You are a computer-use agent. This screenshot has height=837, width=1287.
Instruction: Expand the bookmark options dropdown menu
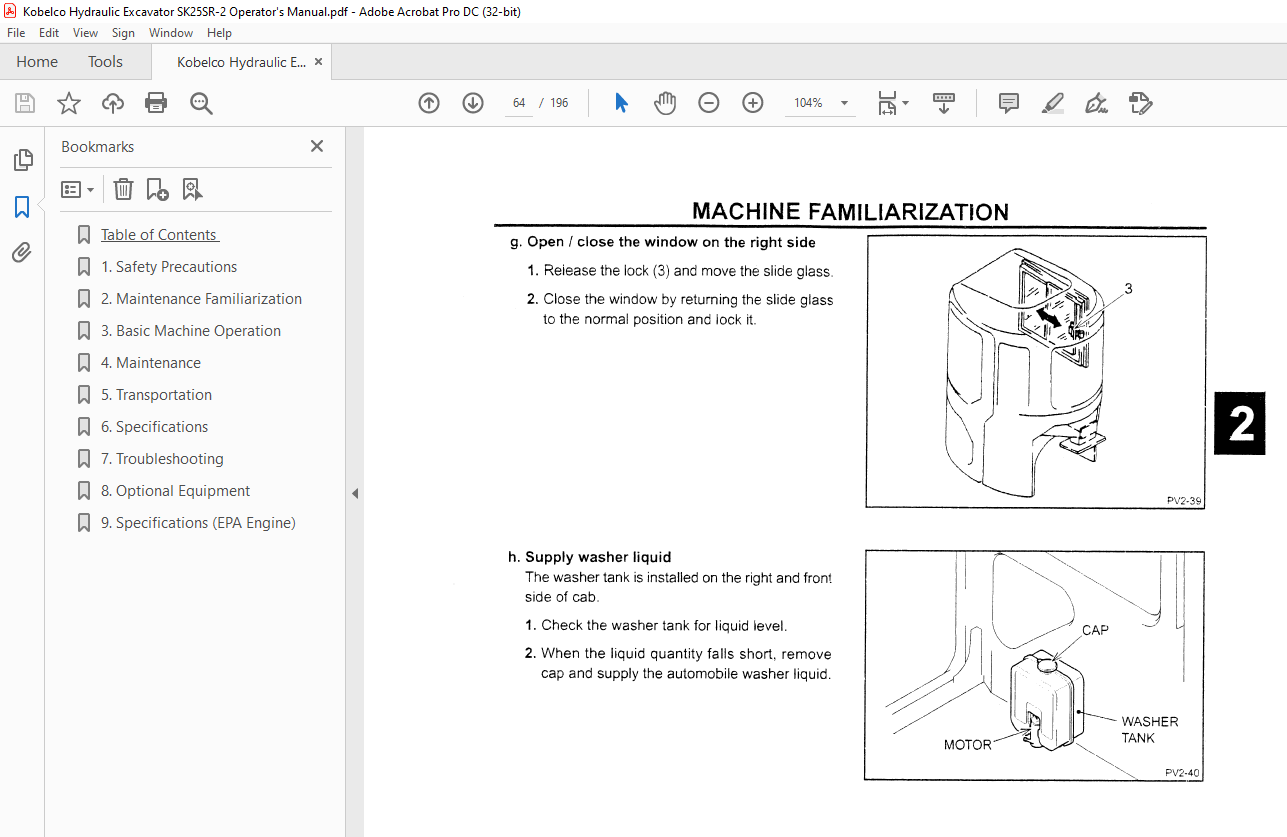click(x=78, y=189)
